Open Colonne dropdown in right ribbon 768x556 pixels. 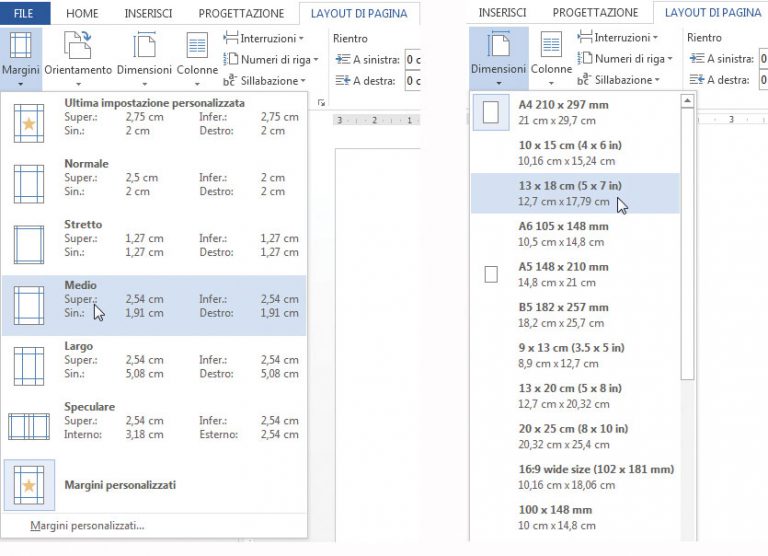click(x=551, y=58)
